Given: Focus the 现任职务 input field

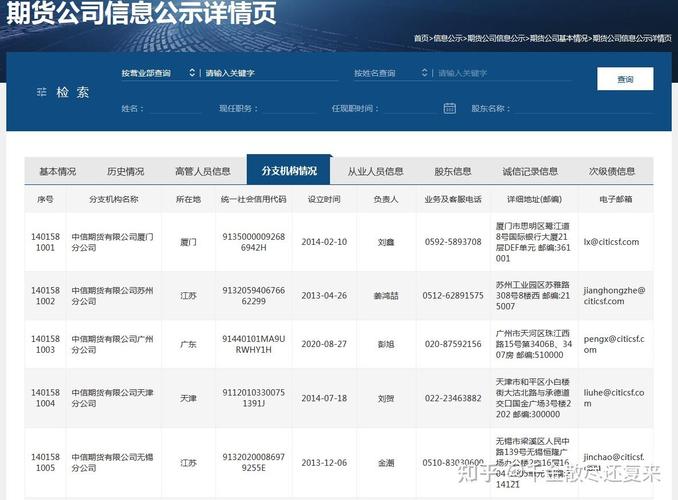Looking at the screenshot, I should click(x=289, y=109).
